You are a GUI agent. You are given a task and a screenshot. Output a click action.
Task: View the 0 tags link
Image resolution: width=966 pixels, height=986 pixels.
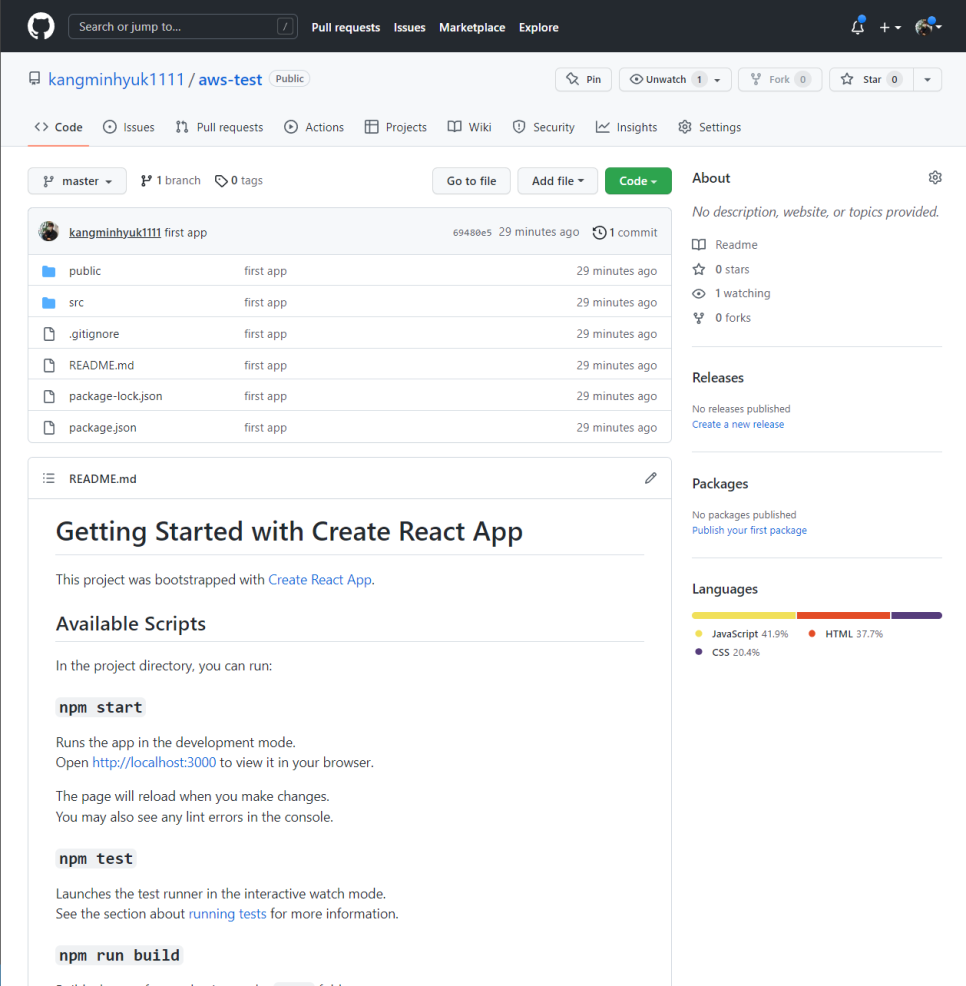pyautogui.click(x=239, y=180)
